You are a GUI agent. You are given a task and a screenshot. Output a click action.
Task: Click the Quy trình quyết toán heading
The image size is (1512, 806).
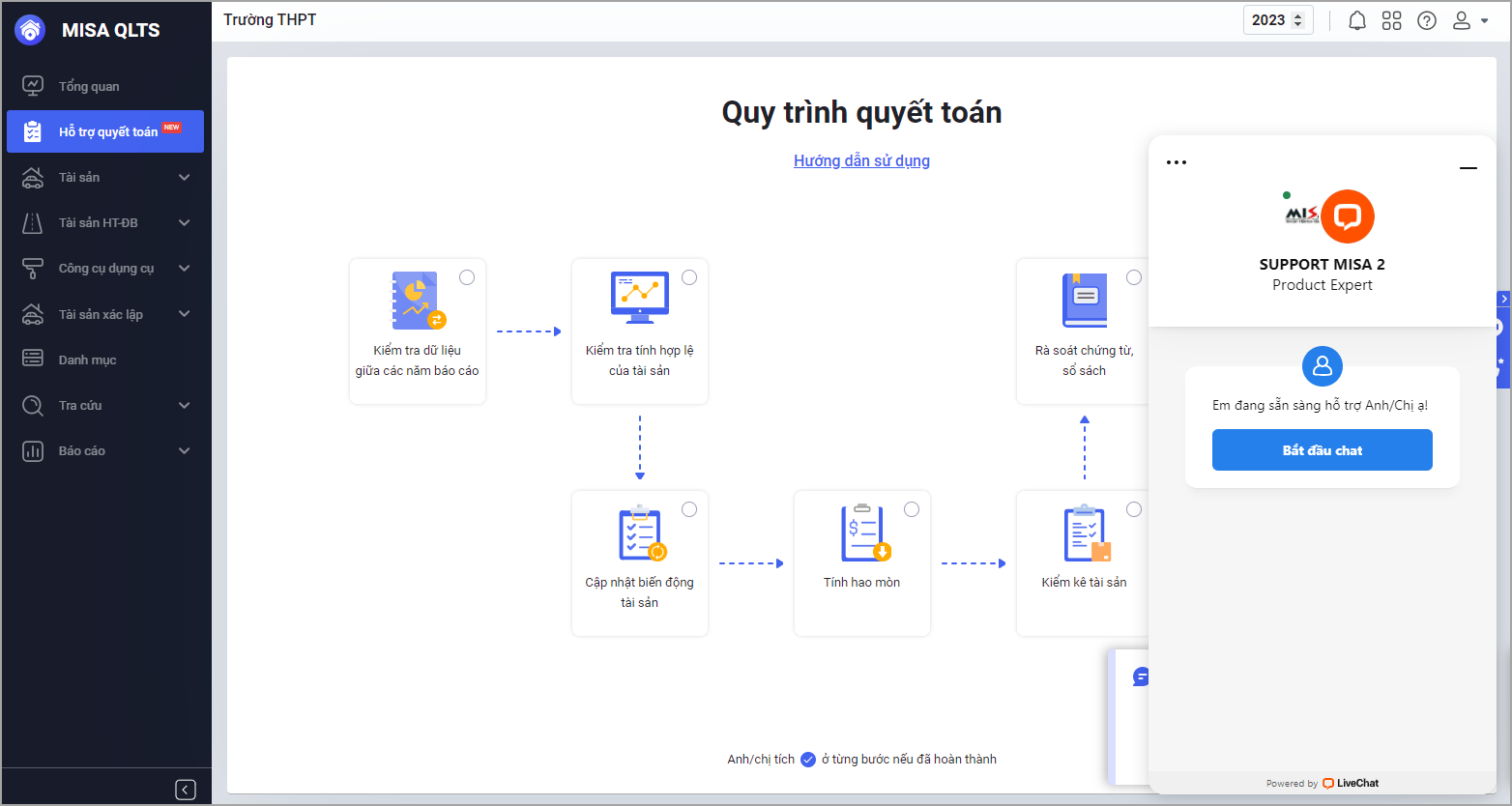861,112
